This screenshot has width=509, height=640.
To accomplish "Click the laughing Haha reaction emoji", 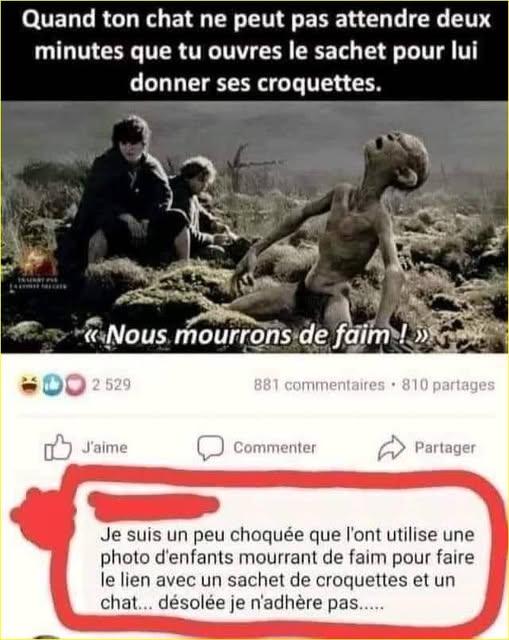I will pyautogui.click(x=29, y=385).
